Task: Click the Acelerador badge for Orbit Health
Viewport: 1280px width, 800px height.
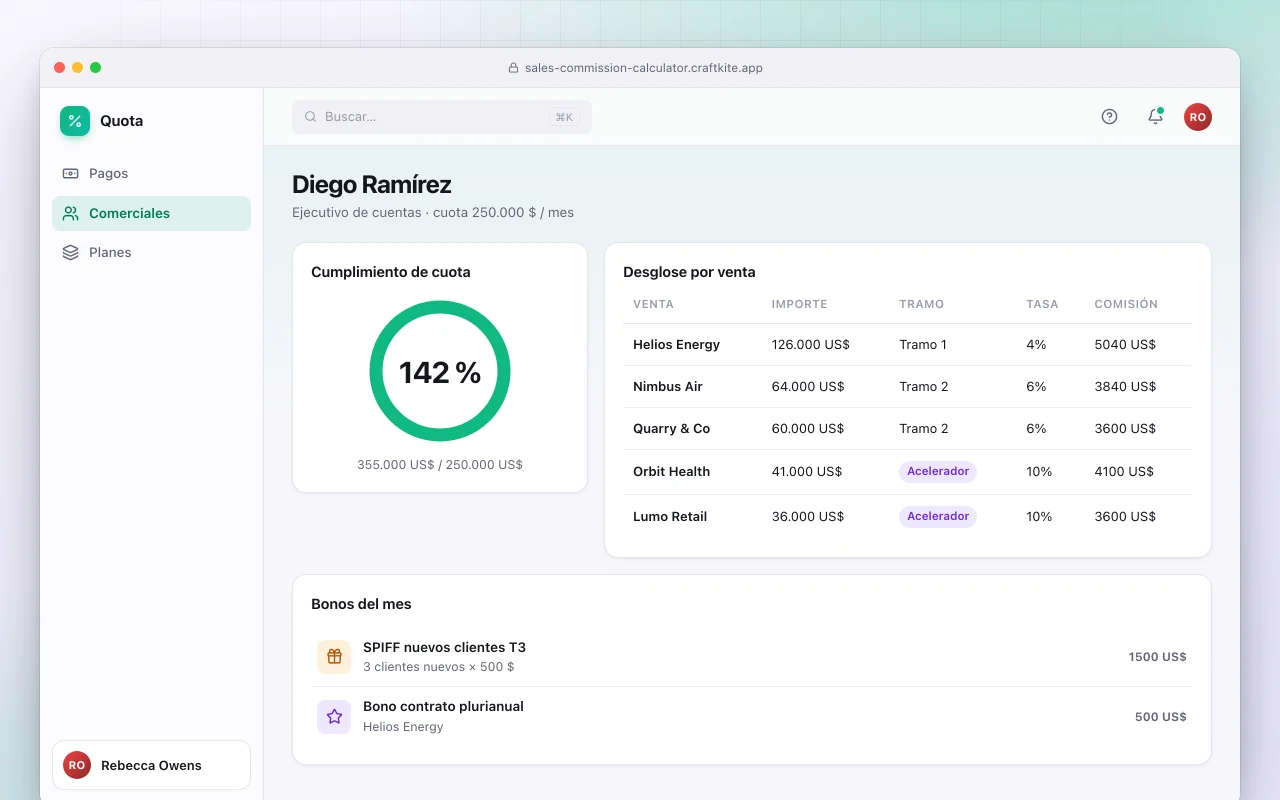Action: coord(938,471)
